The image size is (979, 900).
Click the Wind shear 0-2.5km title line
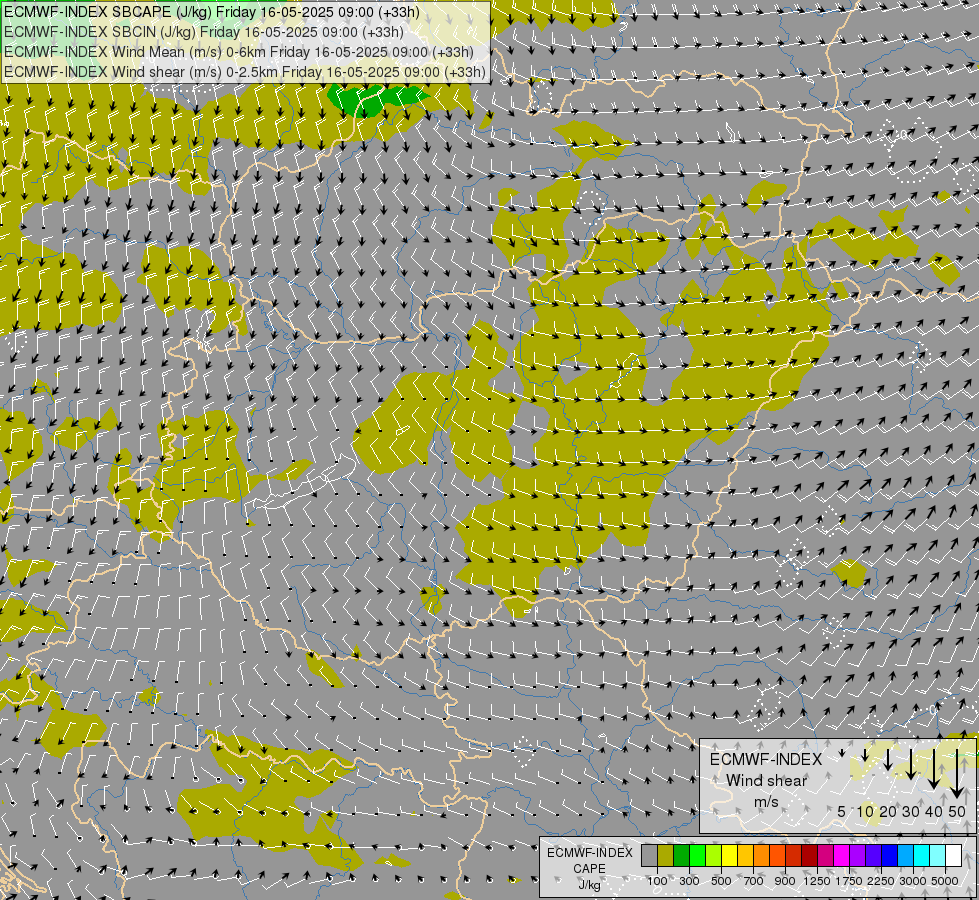245,72
